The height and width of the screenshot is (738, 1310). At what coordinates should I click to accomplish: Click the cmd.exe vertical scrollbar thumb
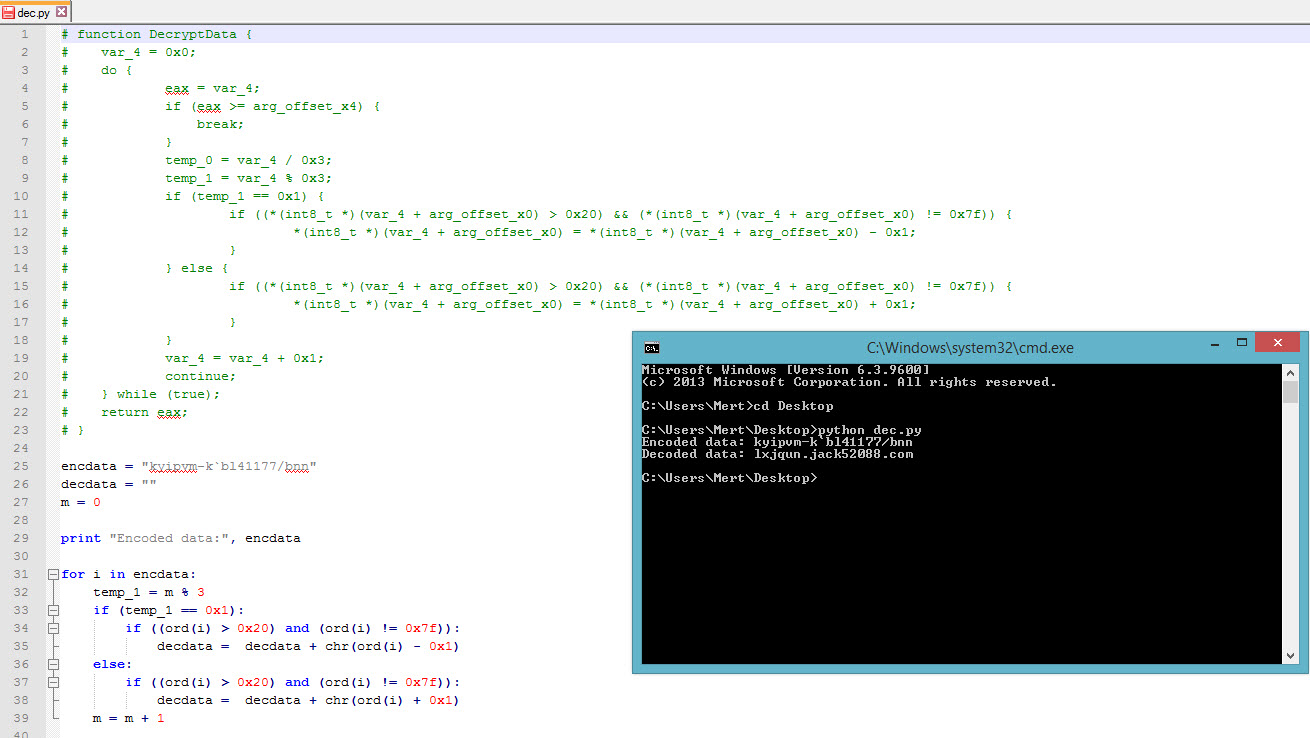pos(1290,391)
